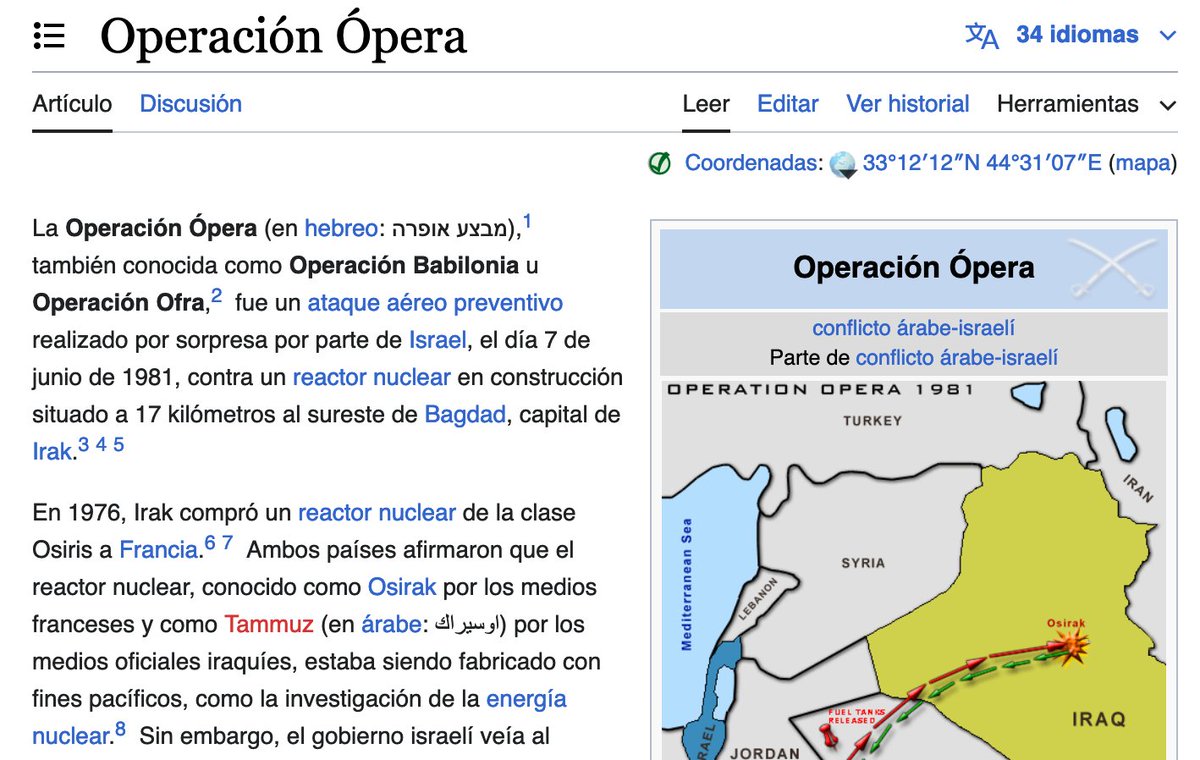Image resolution: width=1200 pixels, height=760 pixels.
Task: Click the Operación Ópera page heading
Action: click(x=283, y=37)
